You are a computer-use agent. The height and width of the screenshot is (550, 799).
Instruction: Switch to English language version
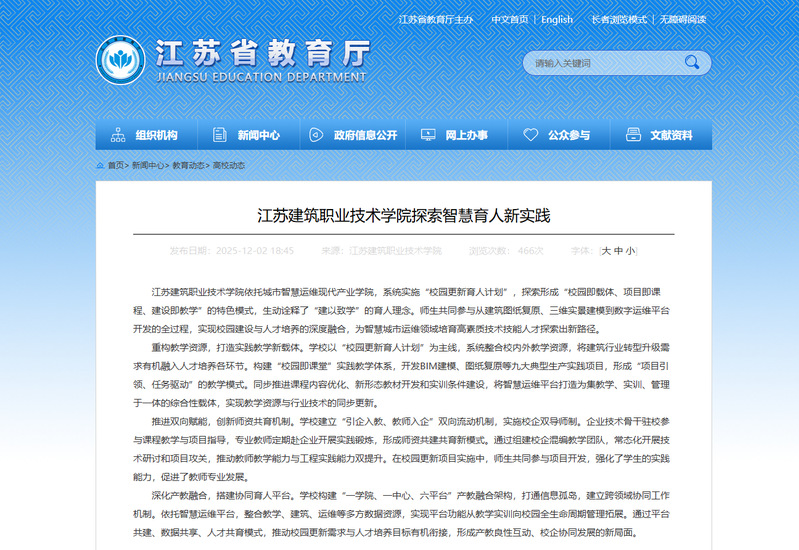pyautogui.click(x=557, y=19)
